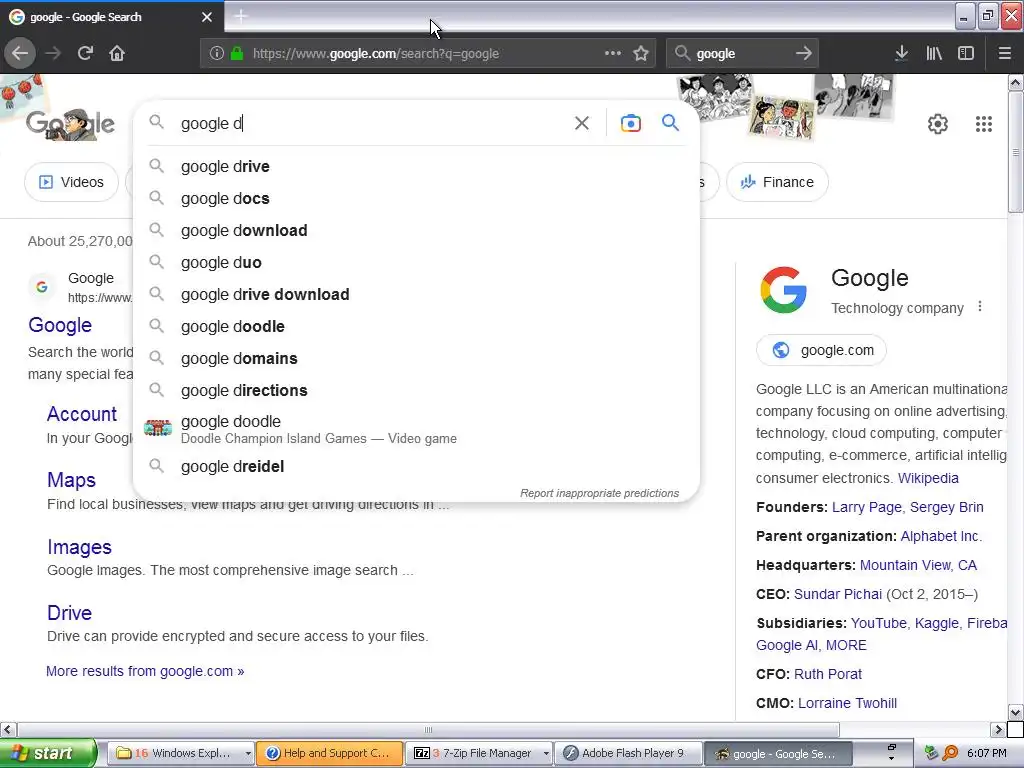Open the Ruth Porat link

(x=827, y=674)
